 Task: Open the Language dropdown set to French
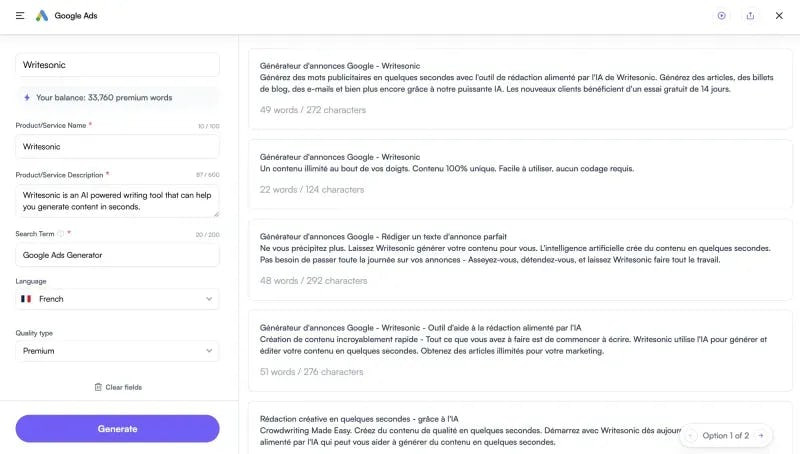(x=117, y=299)
